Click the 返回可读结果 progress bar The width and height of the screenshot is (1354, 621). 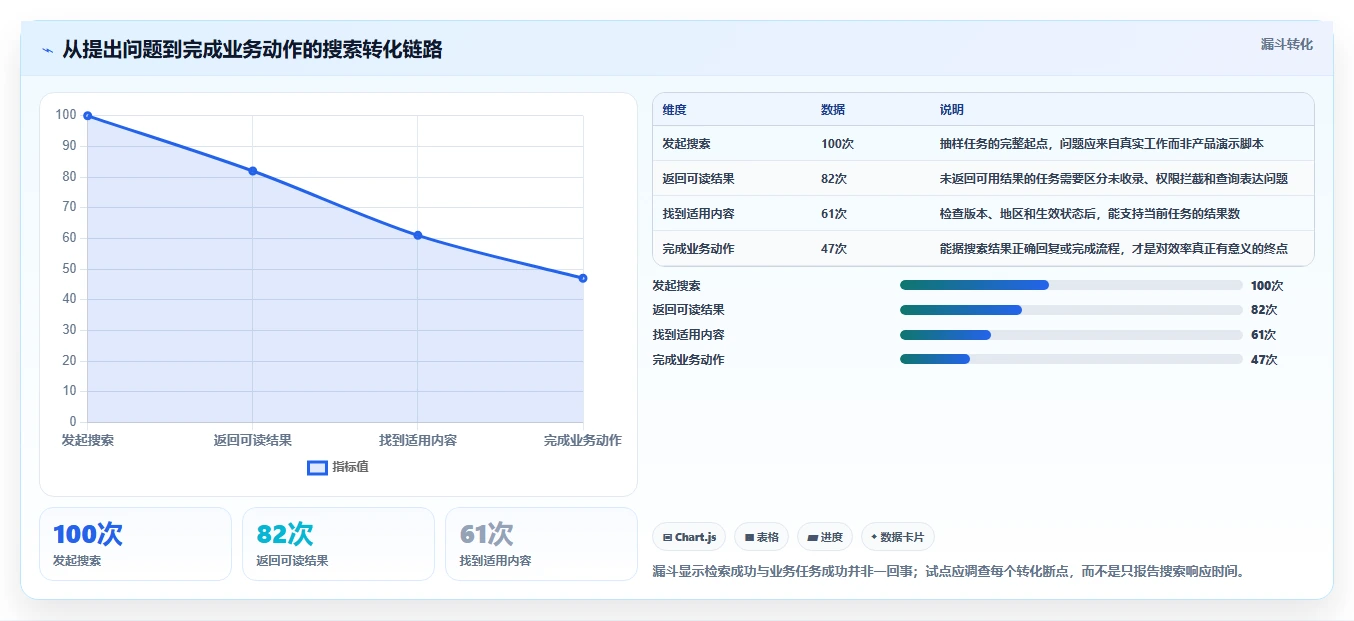[x=1071, y=310]
